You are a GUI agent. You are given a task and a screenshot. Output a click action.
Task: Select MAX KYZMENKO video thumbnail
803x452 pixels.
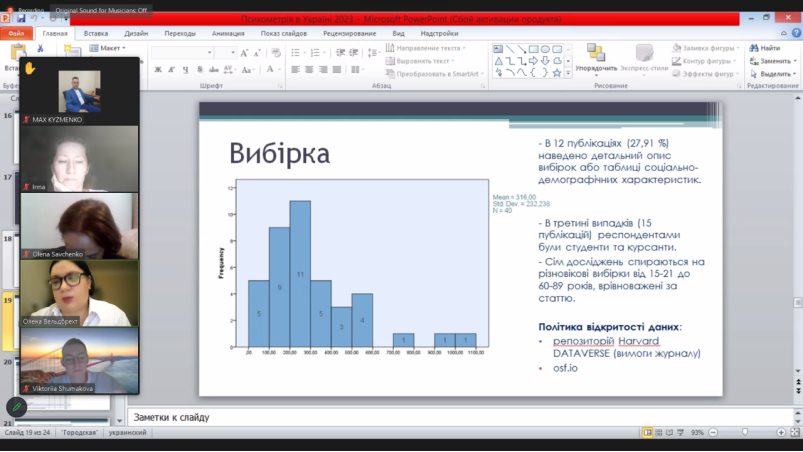tap(79, 91)
